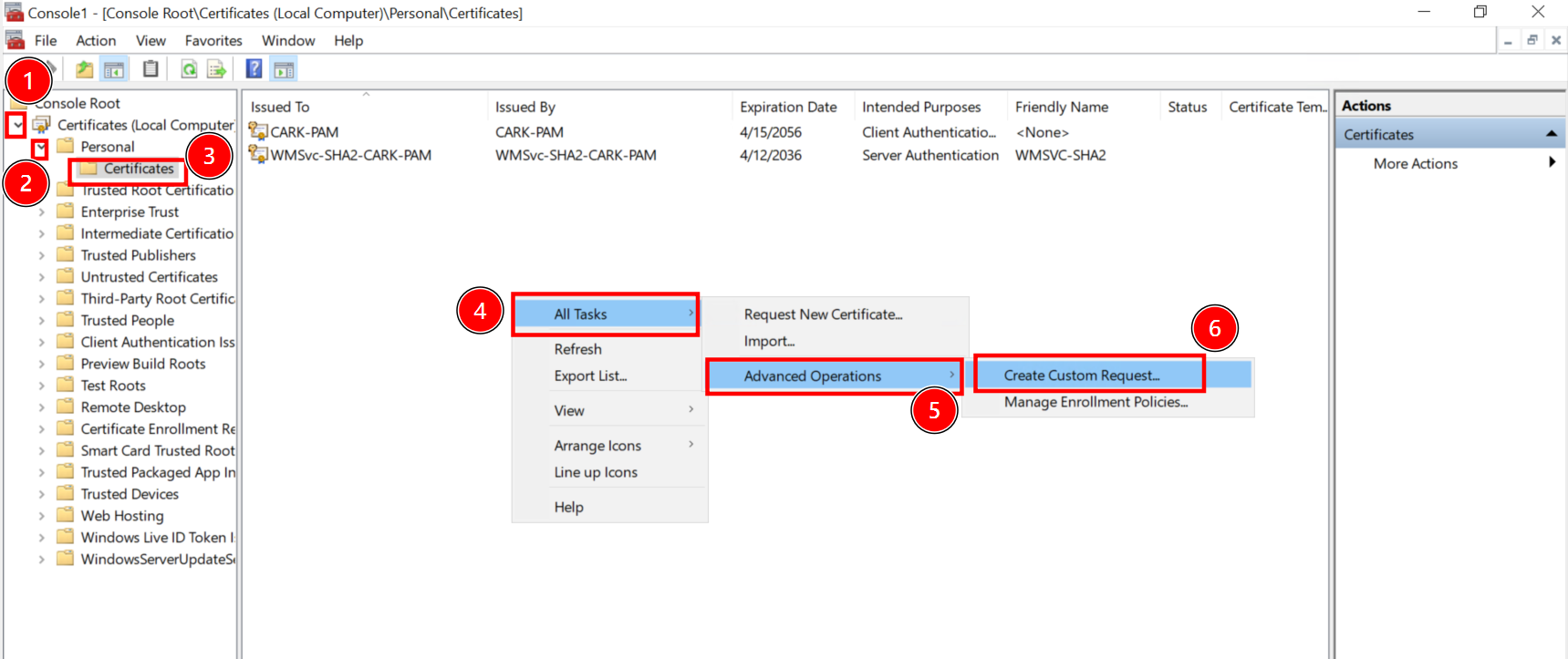Choose Import from All Tasks submenu
The image size is (1568, 659).
pyautogui.click(x=769, y=342)
